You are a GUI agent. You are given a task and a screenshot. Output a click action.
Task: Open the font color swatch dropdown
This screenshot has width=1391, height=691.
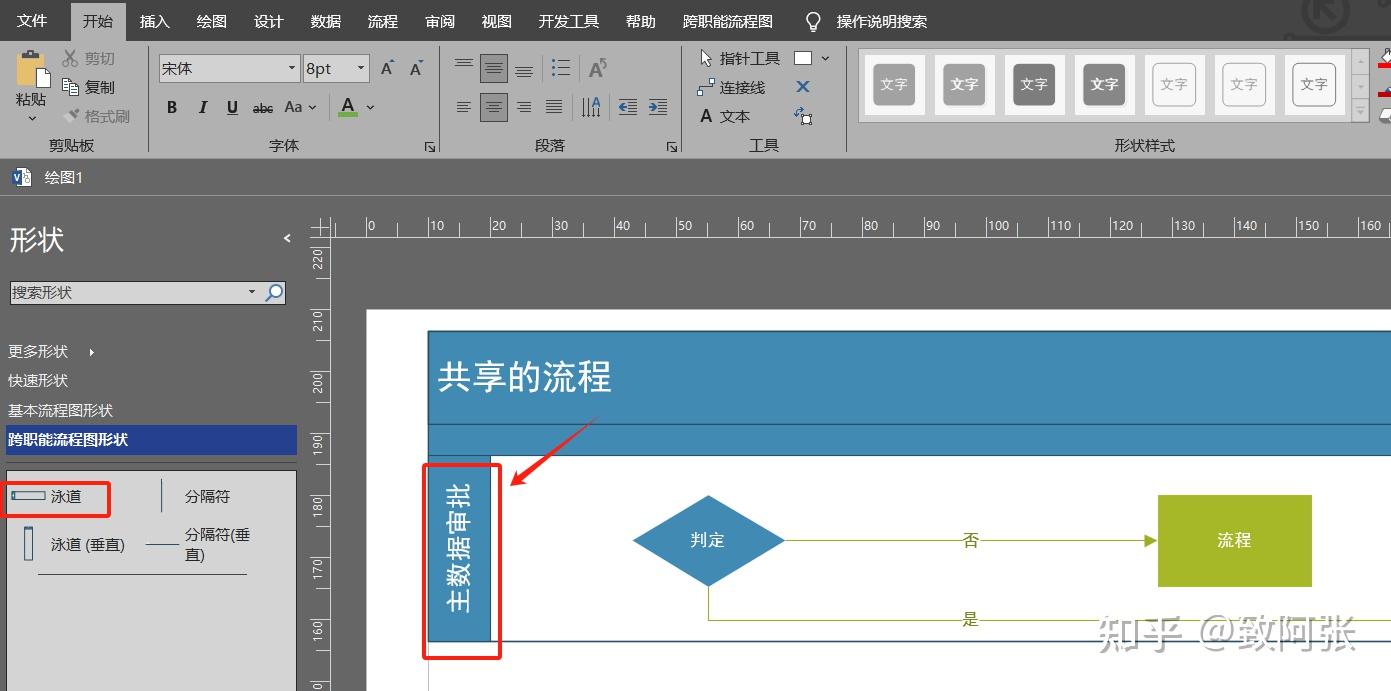coord(368,107)
